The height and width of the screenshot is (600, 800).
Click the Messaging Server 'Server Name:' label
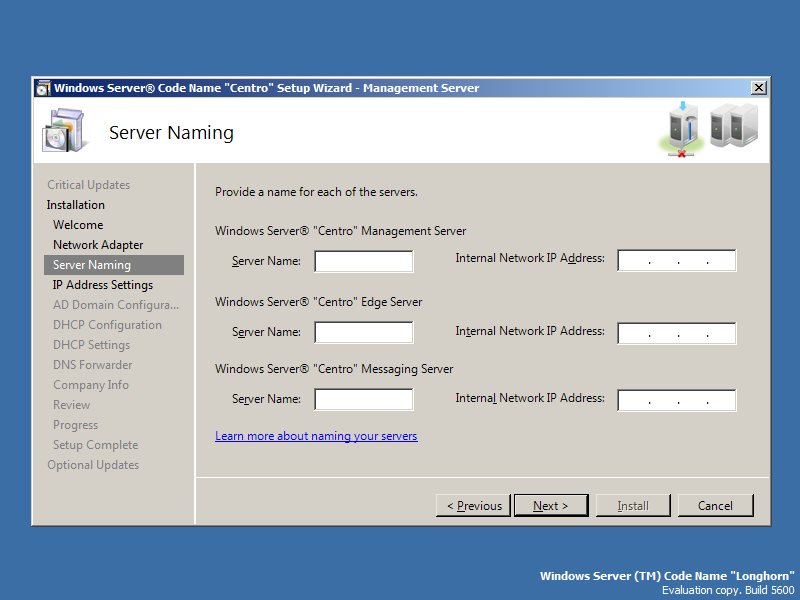coord(266,398)
